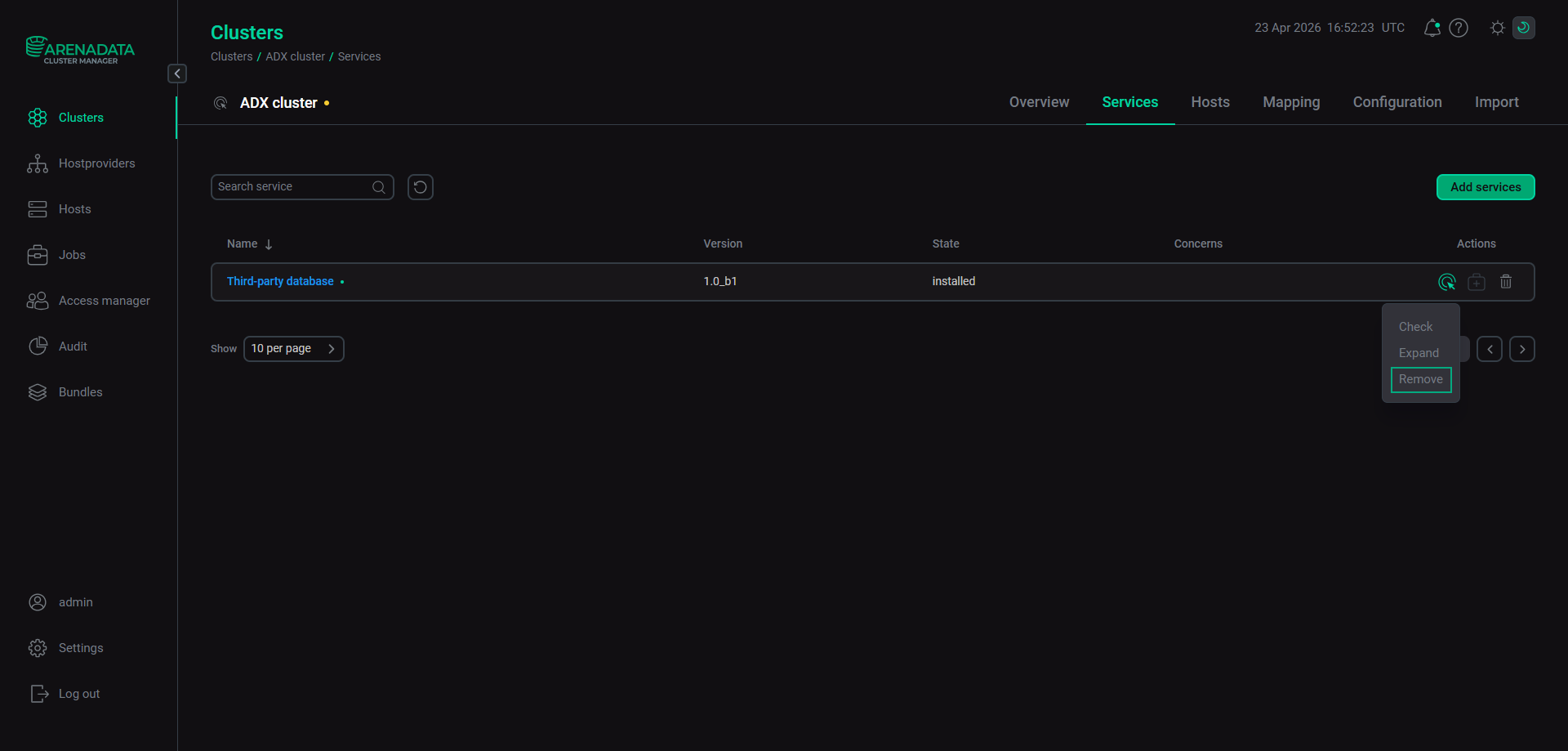1568x751 pixels.
Task: Choose Expand from the actions menu
Action: click(1419, 353)
